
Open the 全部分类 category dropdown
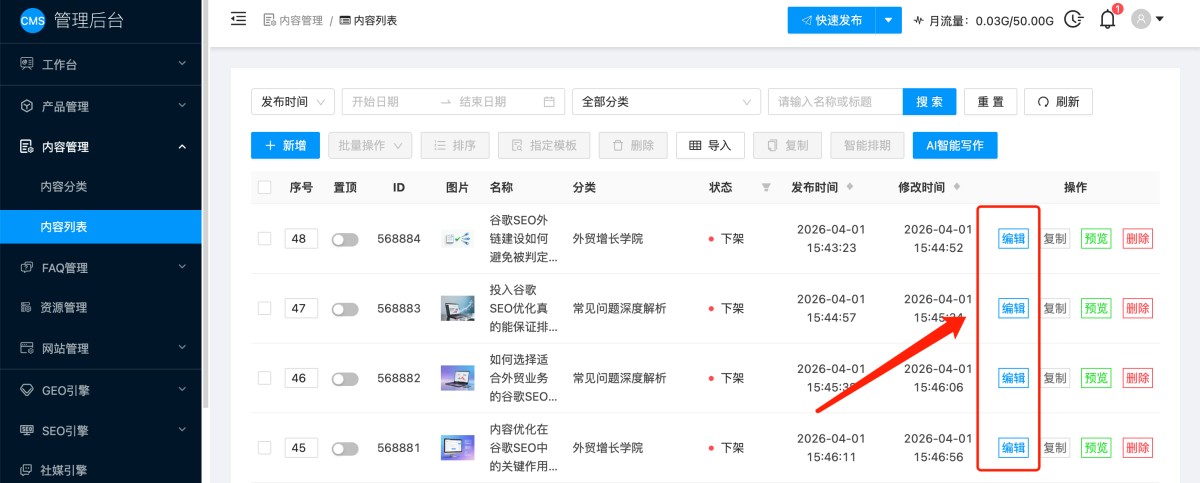pyautogui.click(x=666, y=102)
